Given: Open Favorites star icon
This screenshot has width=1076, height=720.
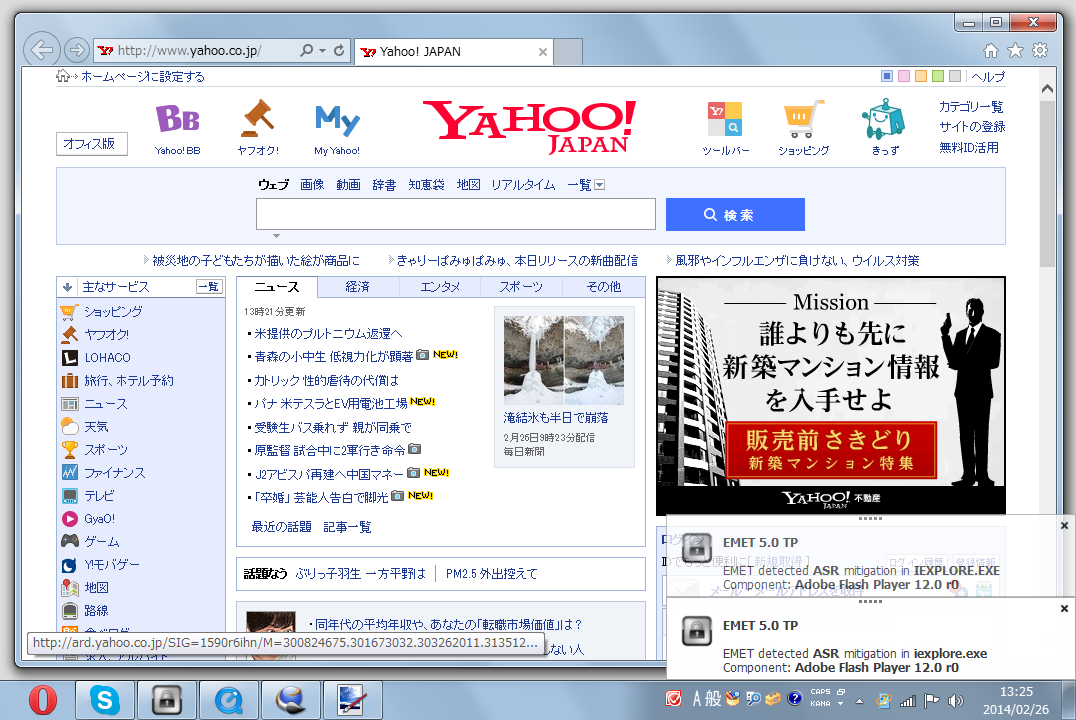Looking at the screenshot, I should 1016,50.
